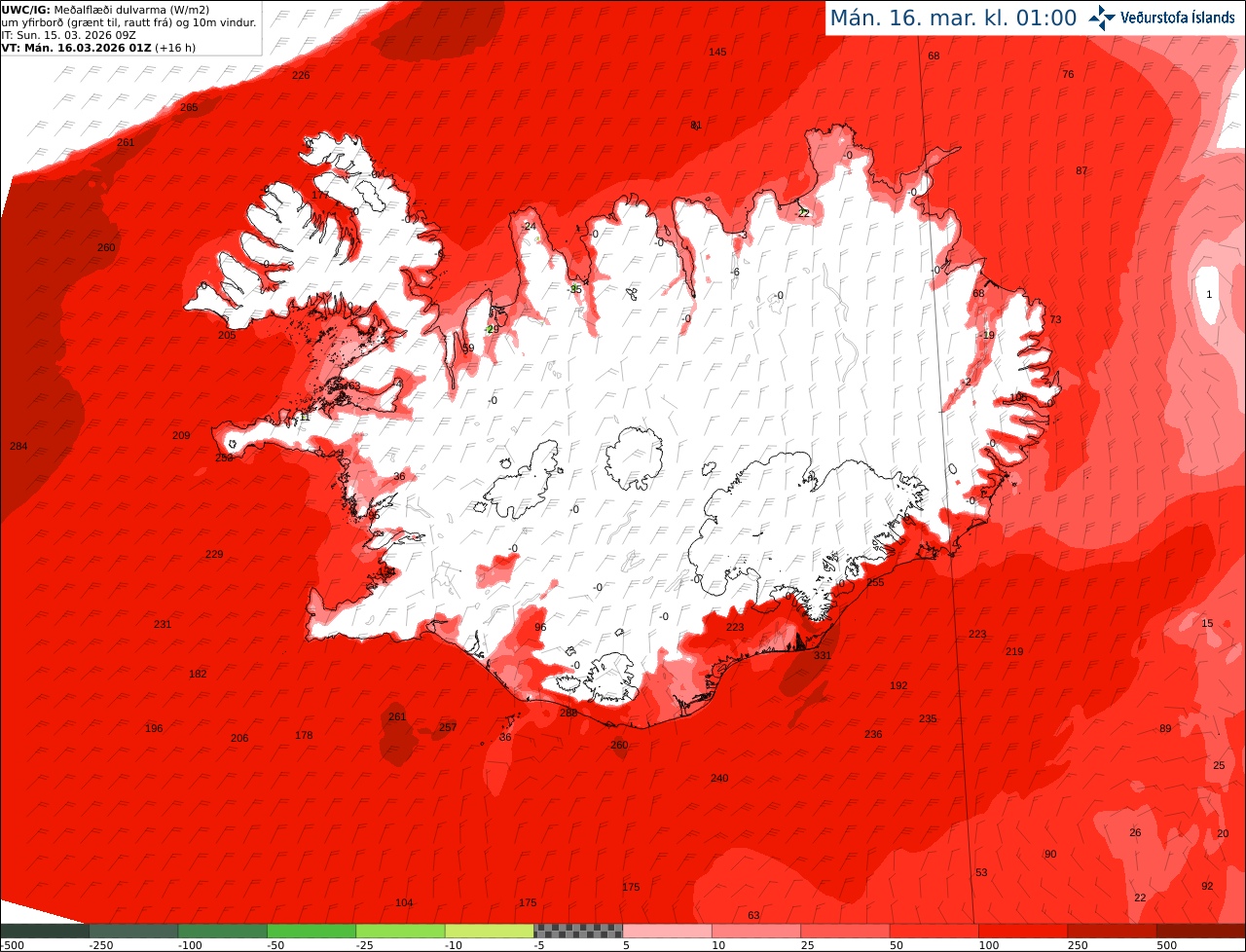Click the date header Mán. 16. mar. kl. 01:00

(x=953, y=18)
